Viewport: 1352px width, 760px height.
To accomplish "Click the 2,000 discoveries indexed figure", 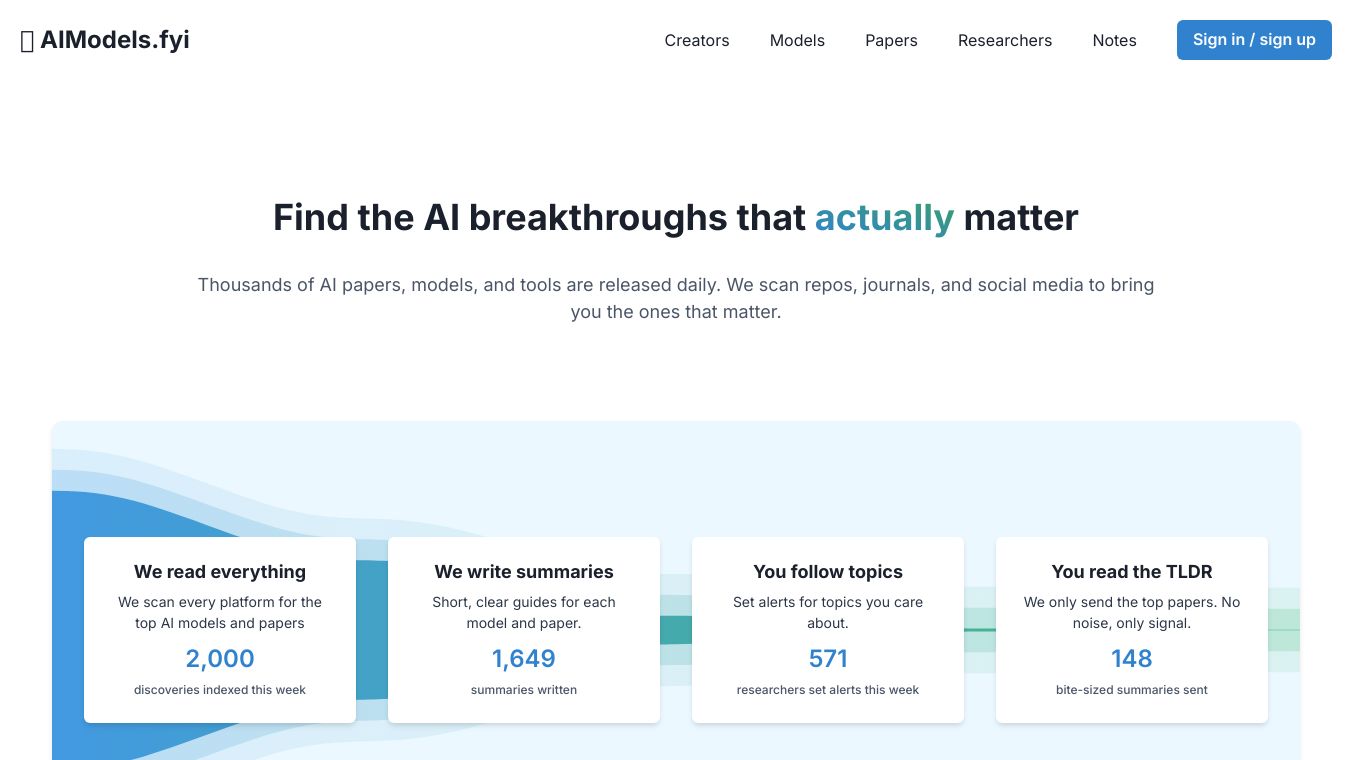I will pos(220,659).
